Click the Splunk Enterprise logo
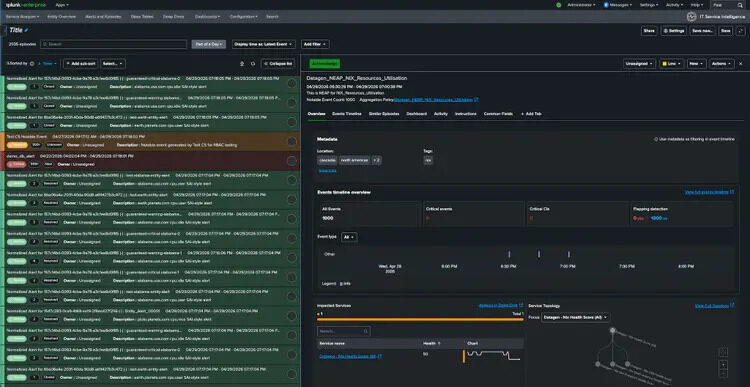 (26, 5)
